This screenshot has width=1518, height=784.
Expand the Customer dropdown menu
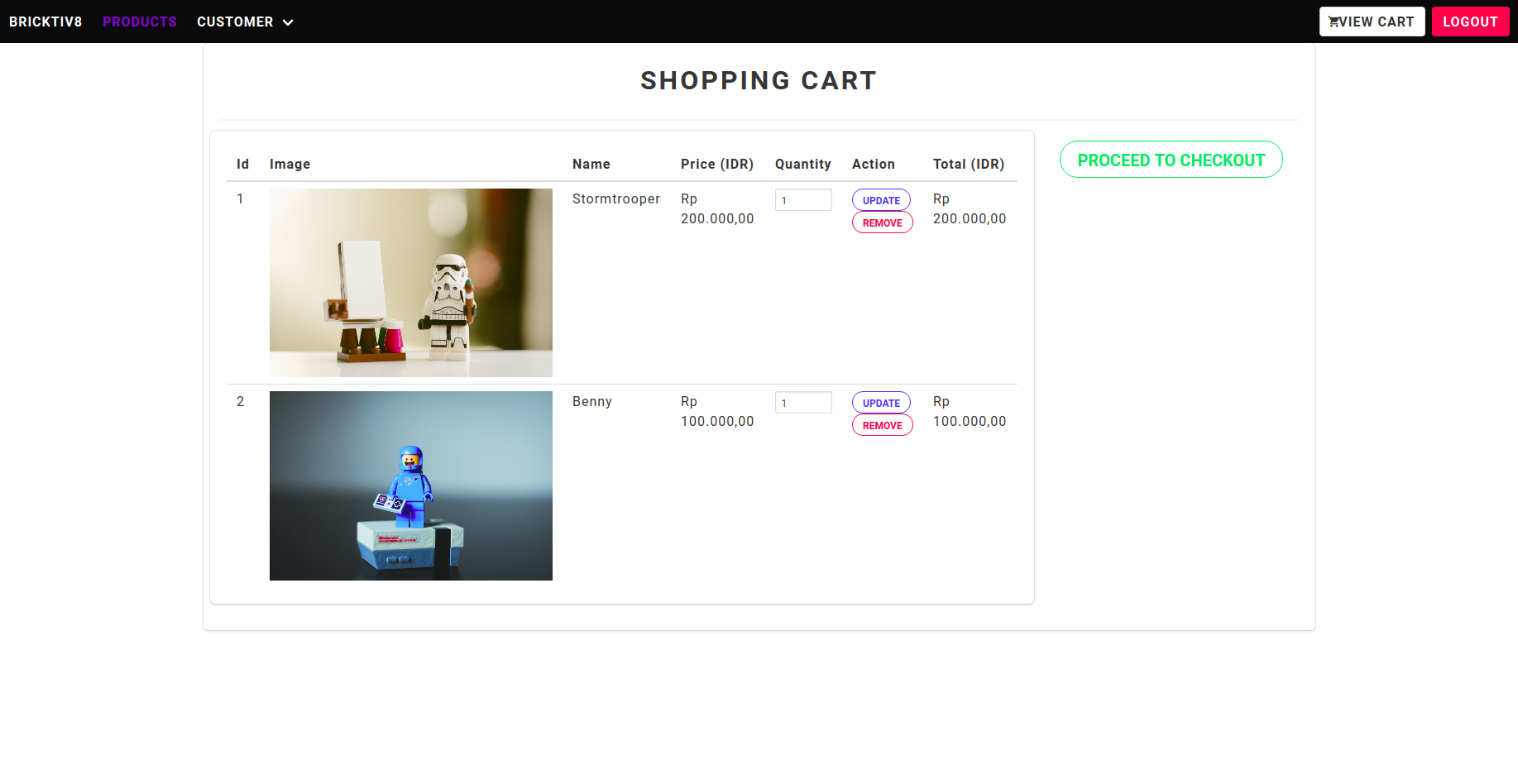point(245,22)
